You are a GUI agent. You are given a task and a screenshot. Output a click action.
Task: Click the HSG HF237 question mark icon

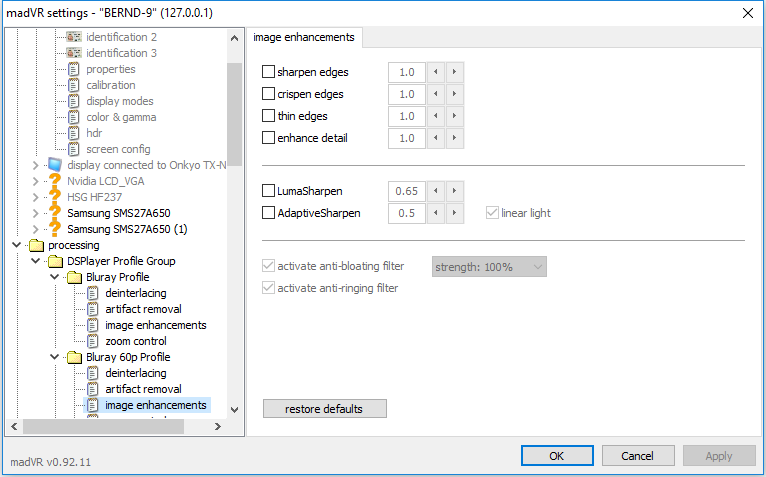coord(55,197)
